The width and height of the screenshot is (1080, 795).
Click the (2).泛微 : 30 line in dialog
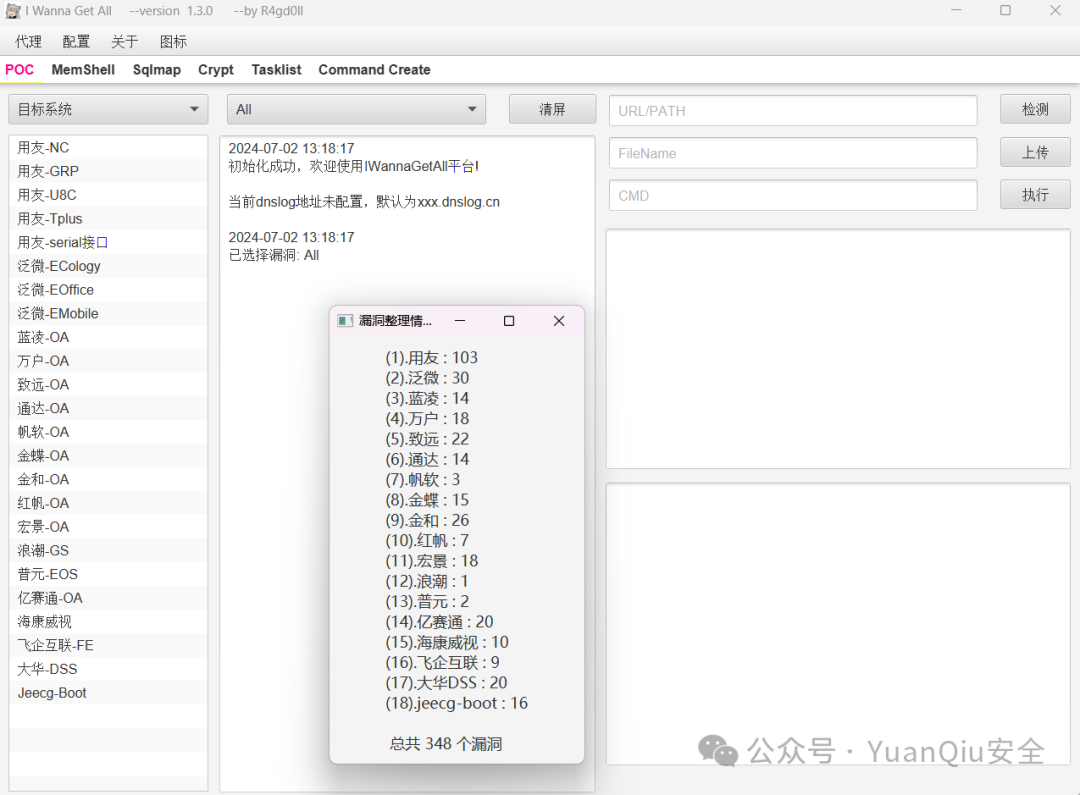(x=427, y=378)
